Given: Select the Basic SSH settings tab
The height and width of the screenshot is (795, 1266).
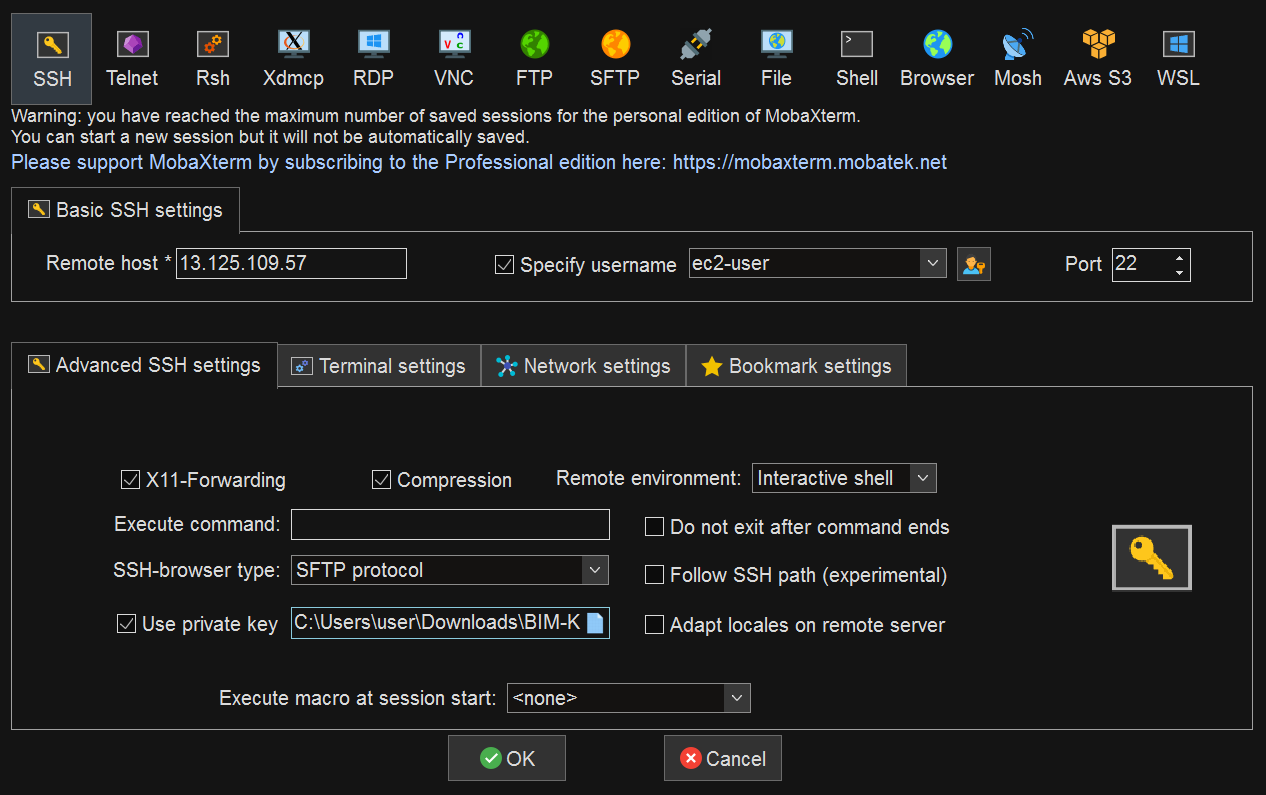Looking at the screenshot, I should [x=125, y=210].
